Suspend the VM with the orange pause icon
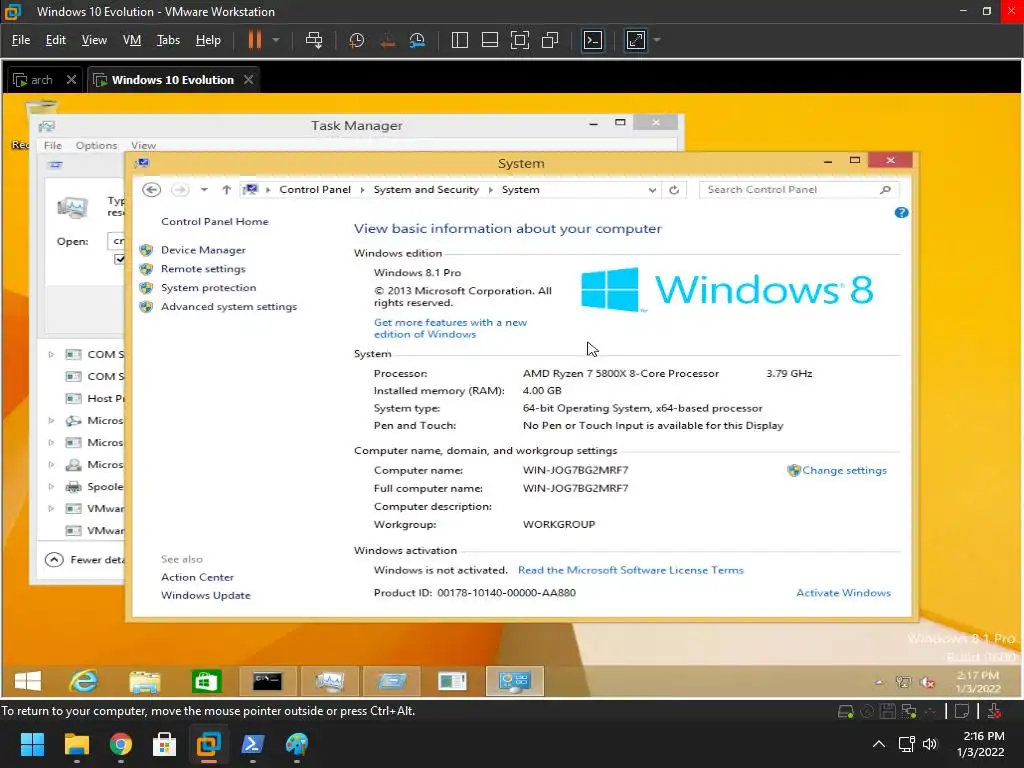Screen dimensions: 1024x768 click(255, 40)
